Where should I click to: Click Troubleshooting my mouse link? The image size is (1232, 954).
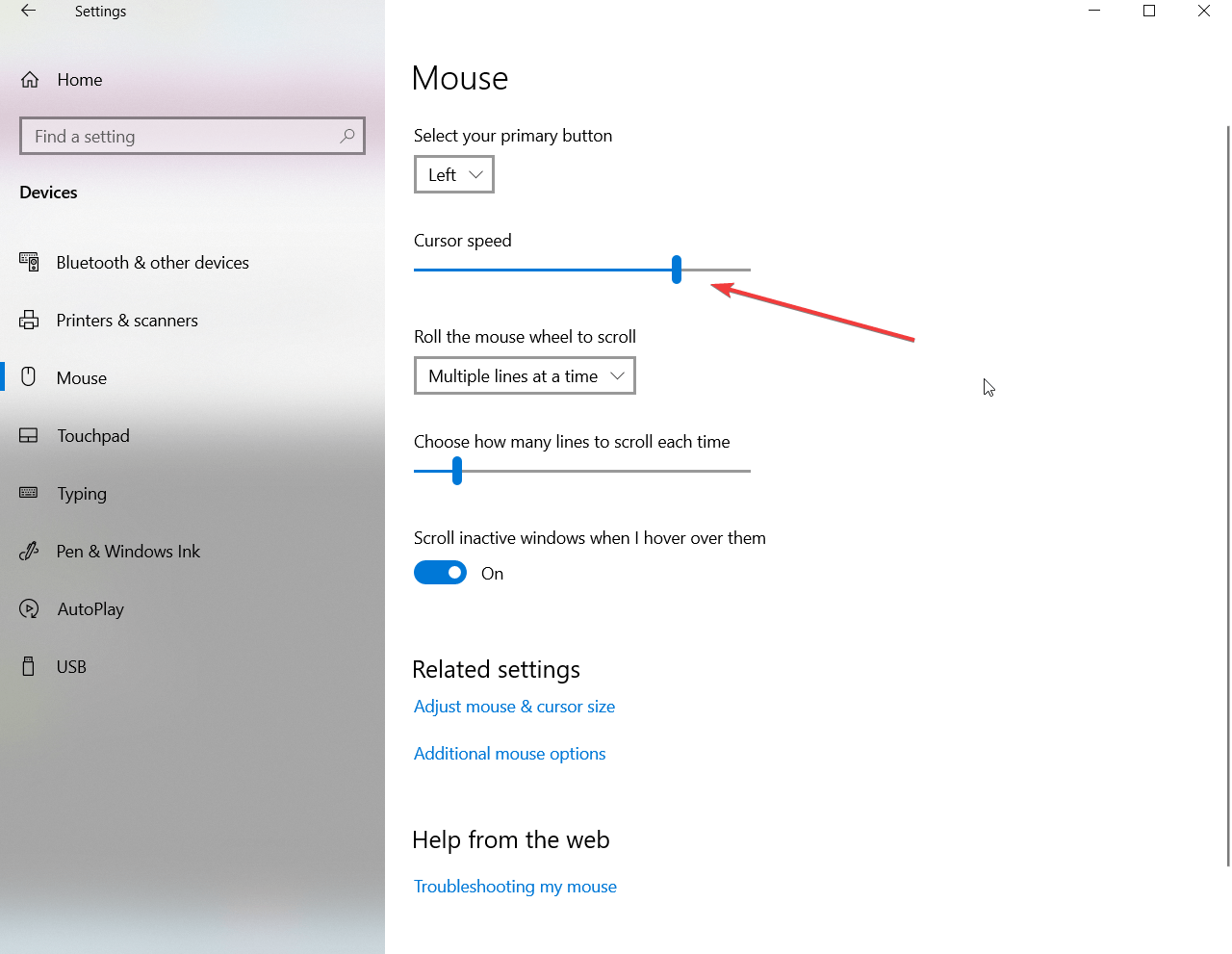515,887
